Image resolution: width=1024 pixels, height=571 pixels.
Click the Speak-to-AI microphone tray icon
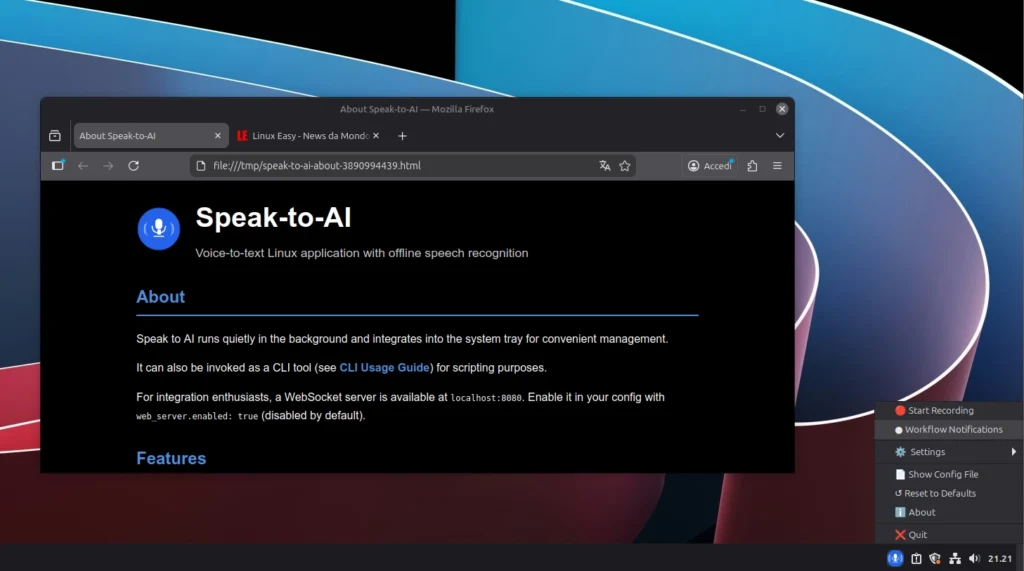895,558
